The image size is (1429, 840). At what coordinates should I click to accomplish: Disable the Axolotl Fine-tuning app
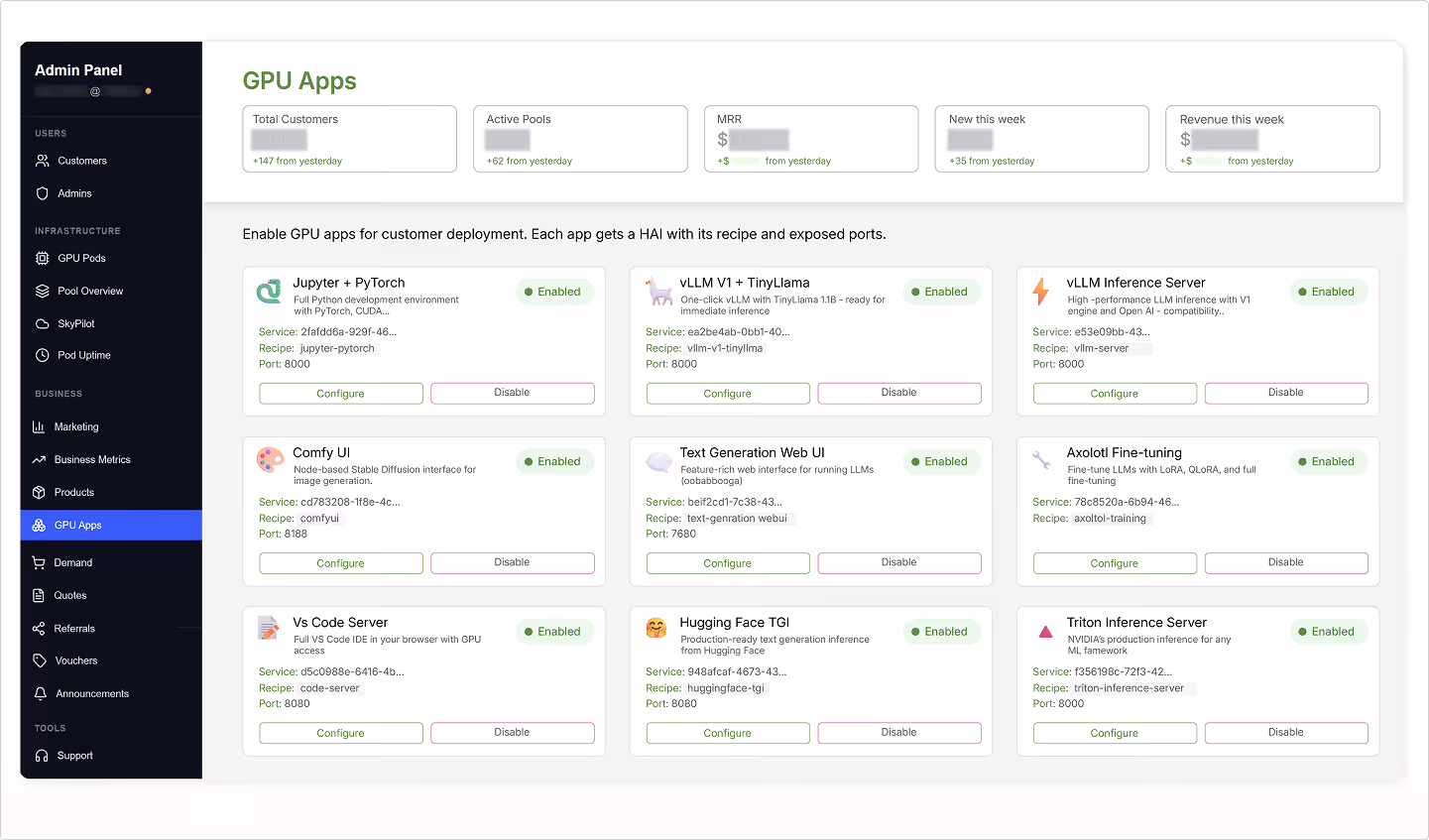pos(1286,562)
